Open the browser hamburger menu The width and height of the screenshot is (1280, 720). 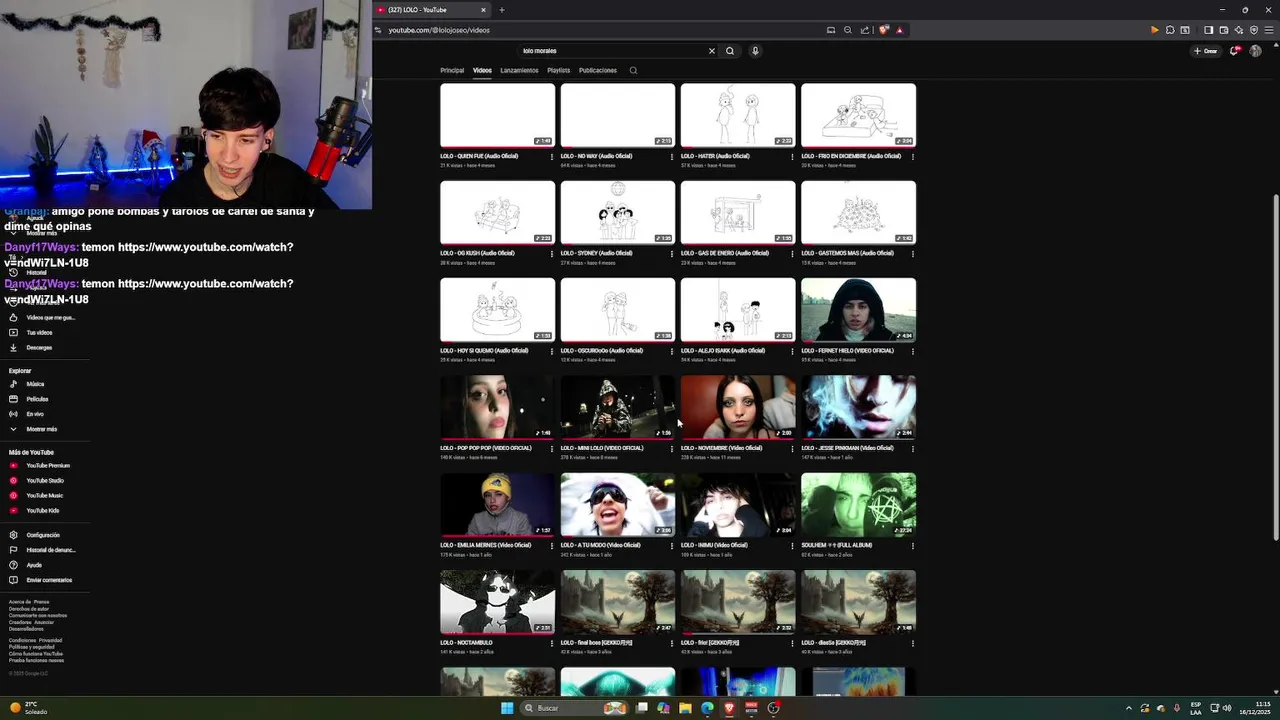pyautogui.click(x=1268, y=30)
